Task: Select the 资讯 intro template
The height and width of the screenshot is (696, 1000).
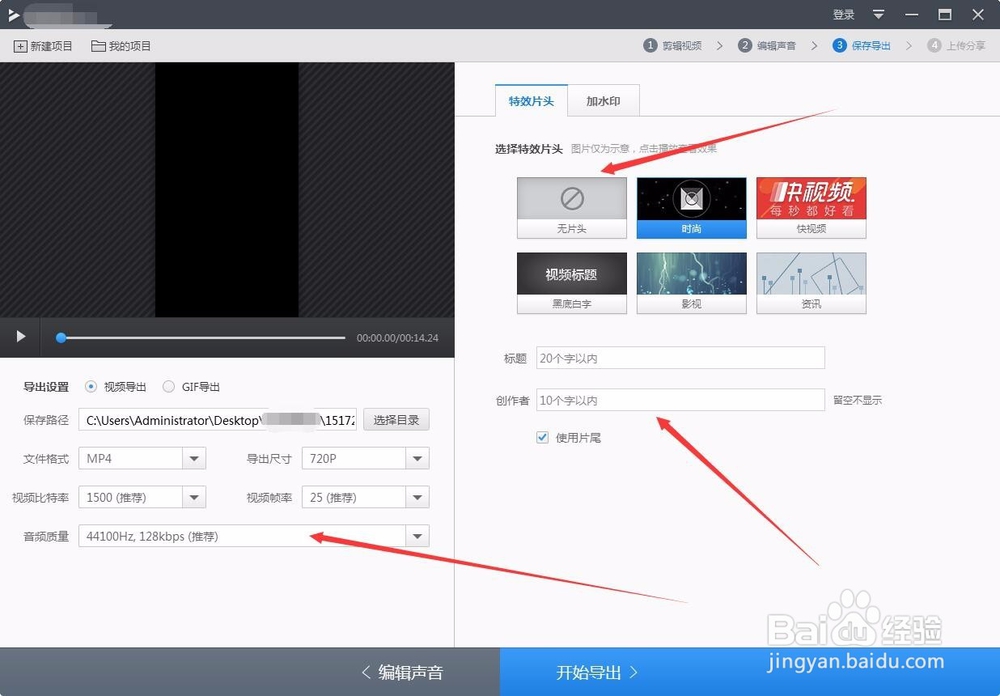Action: 811,281
